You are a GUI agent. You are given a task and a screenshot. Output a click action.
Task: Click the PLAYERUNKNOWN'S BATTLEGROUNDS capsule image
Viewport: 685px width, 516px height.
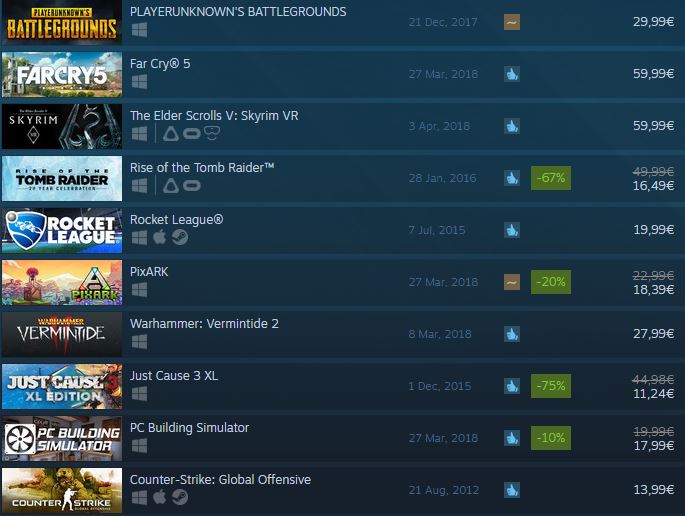pyautogui.click(x=62, y=22)
